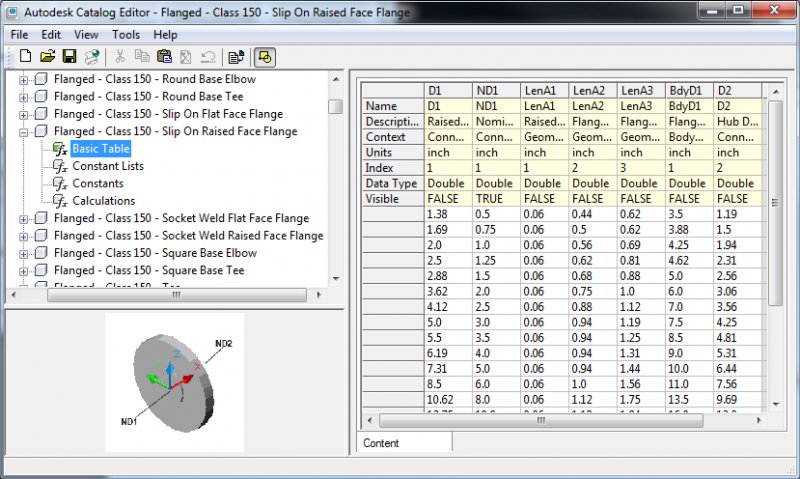Viewport: 800px width, 479px height.
Task: Click the TRUE cell under ND1 Visible
Action: [496, 199]
